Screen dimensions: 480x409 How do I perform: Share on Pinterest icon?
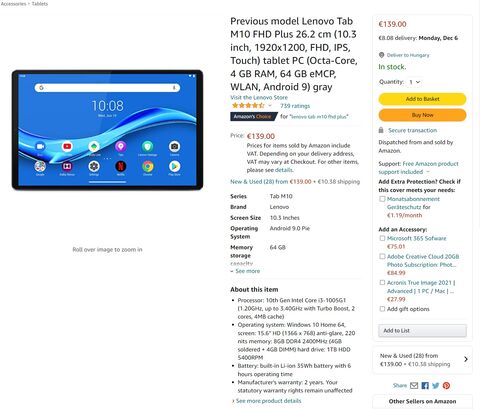click(446, 385)
